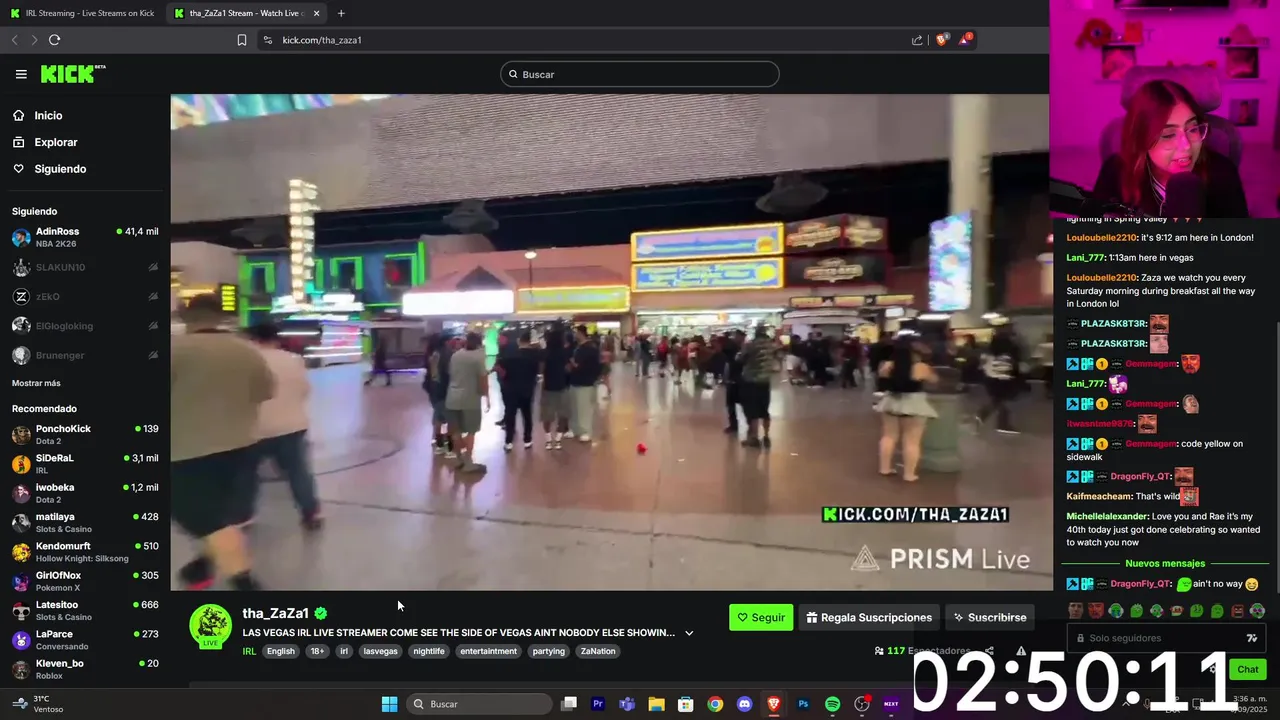Open Spotify from taskbar
Screen dimensions: 1280x720
click(x=832, y=704)
